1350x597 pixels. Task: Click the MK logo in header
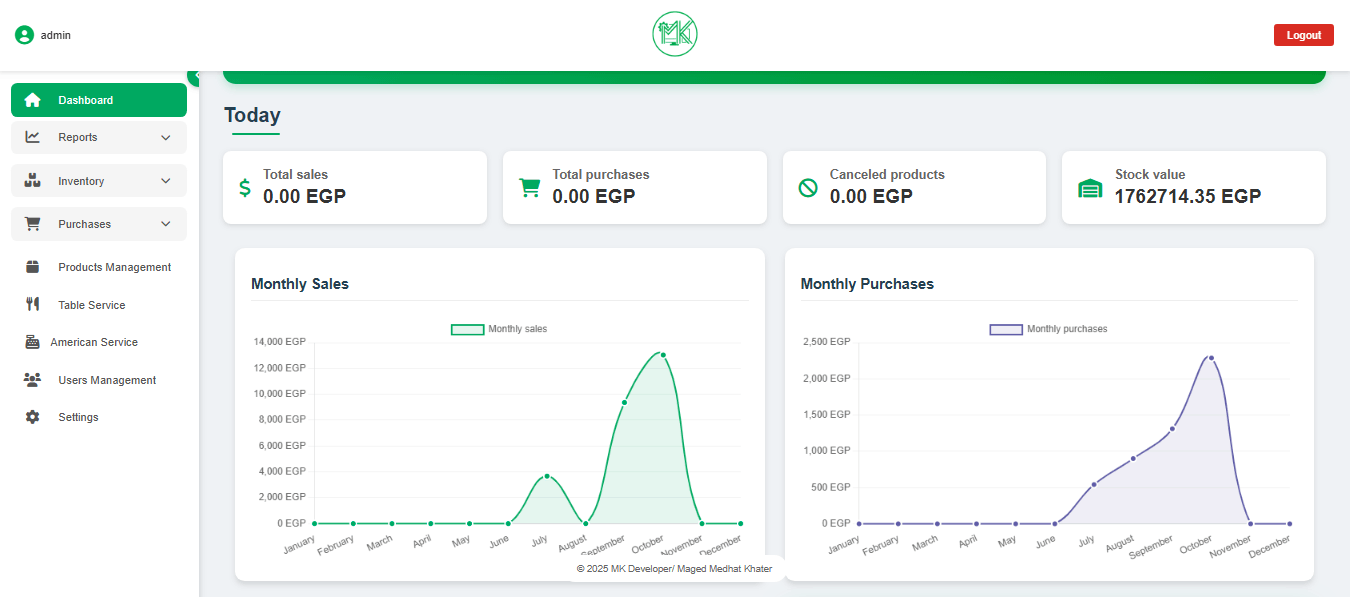click(x=674, y=35)
